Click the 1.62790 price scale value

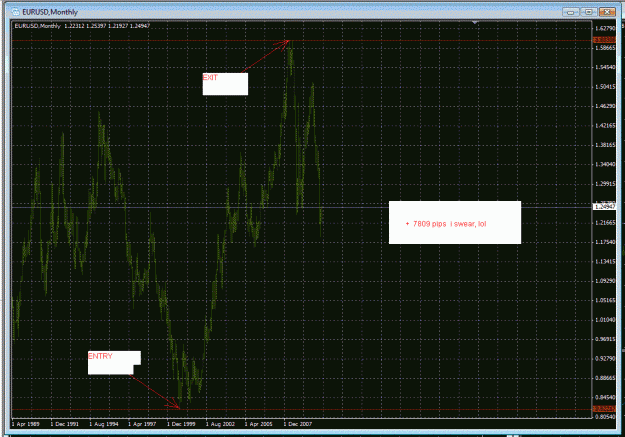(x=605, y=28)
